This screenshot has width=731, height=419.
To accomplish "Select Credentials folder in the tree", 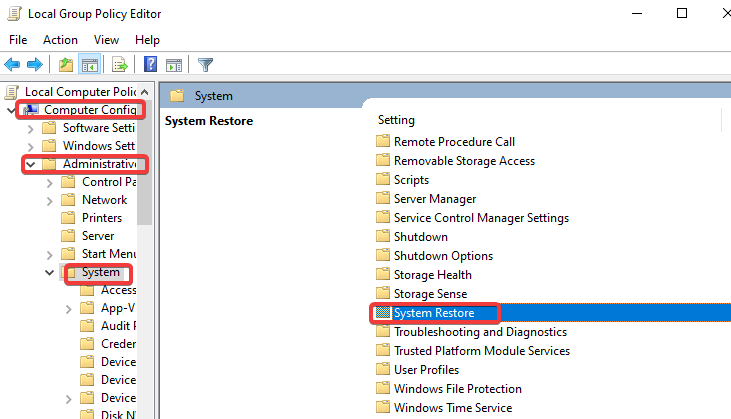I will coord(119,344).
